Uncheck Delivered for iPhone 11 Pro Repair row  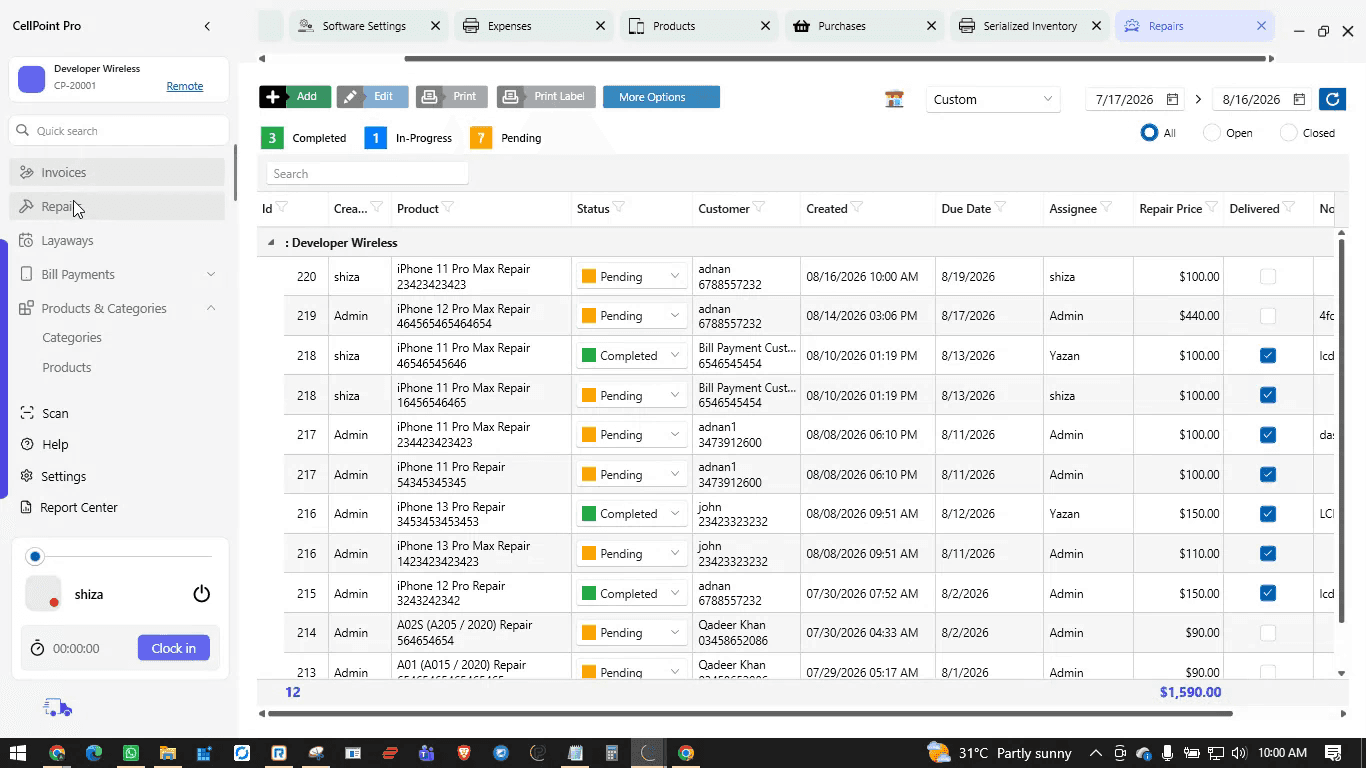point(1268,474)
